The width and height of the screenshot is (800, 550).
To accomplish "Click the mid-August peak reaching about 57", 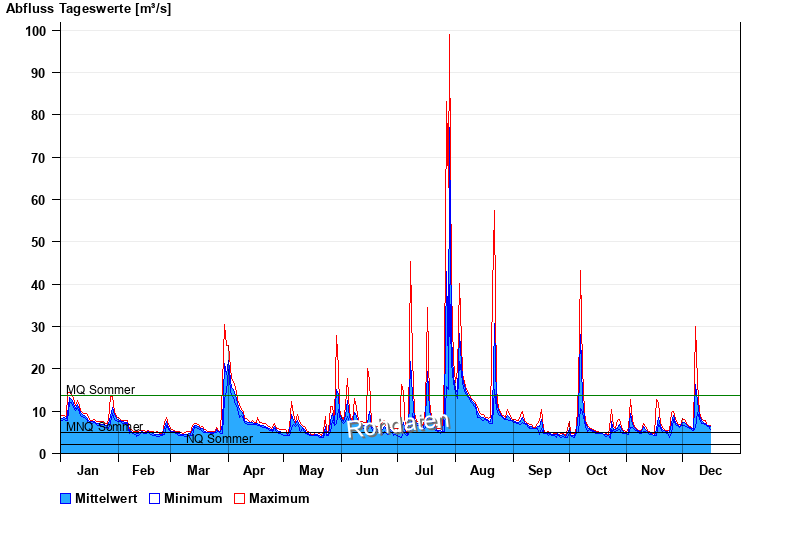I will point(494,213).
